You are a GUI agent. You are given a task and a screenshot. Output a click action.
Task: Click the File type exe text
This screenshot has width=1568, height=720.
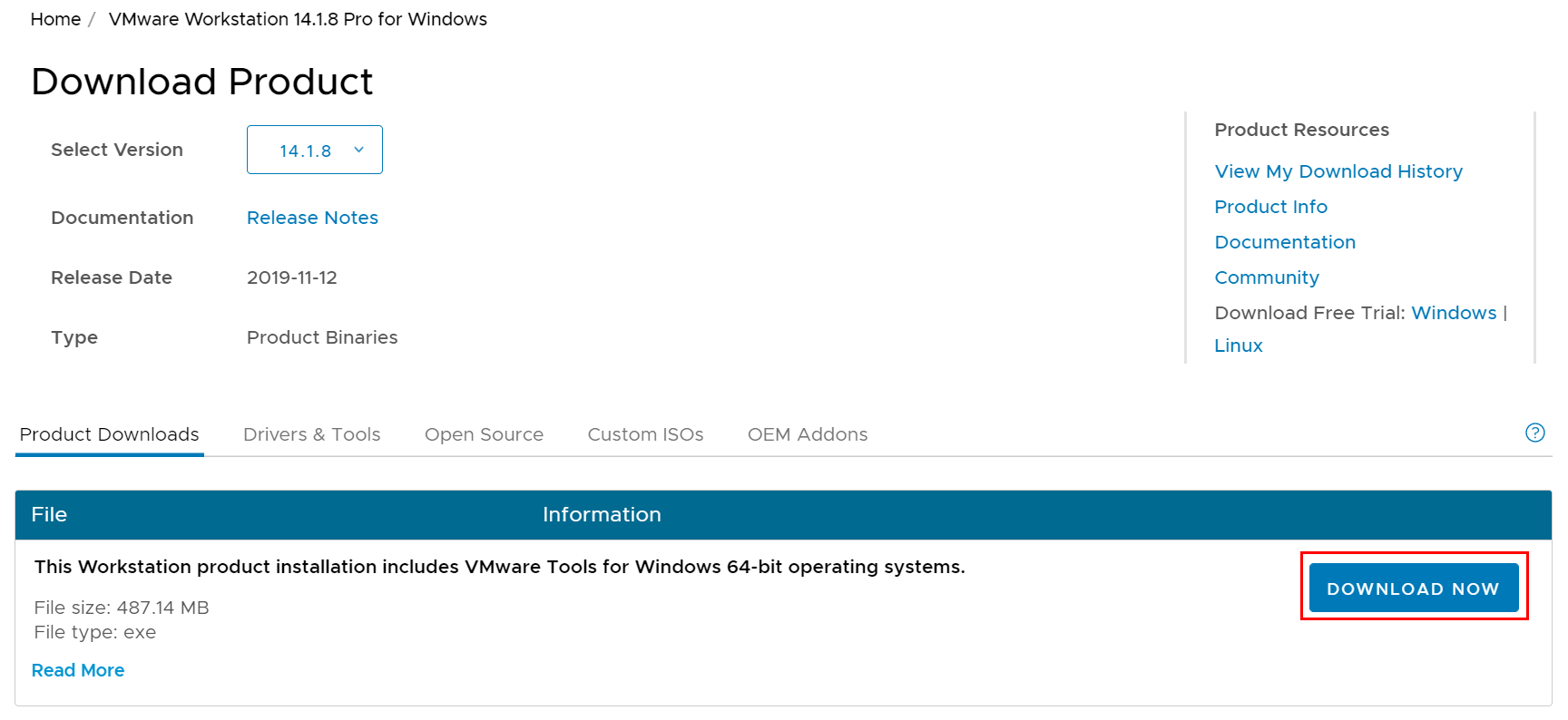click(95, 632)
